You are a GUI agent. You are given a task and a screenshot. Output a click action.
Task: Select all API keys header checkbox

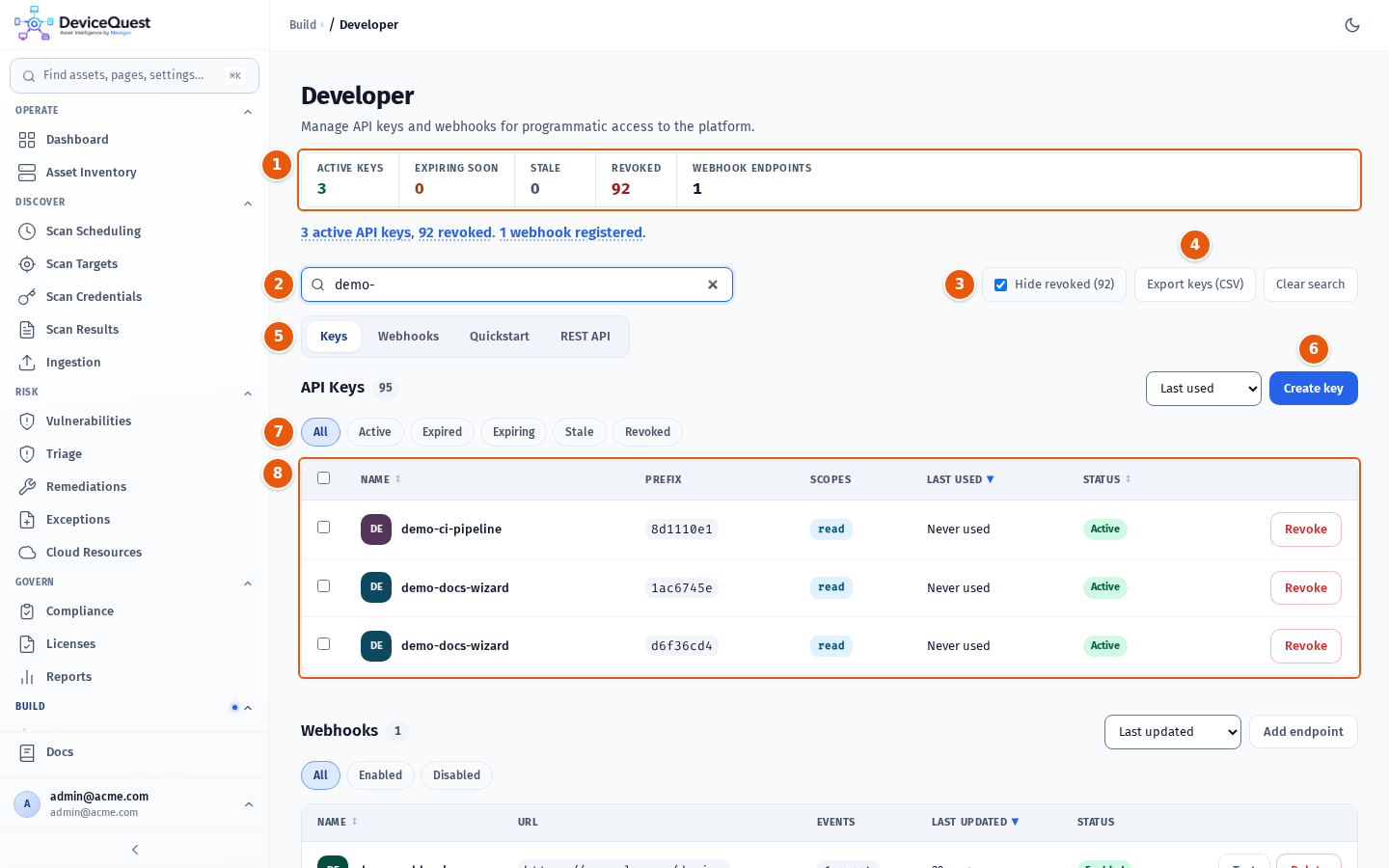coord(324,478)
